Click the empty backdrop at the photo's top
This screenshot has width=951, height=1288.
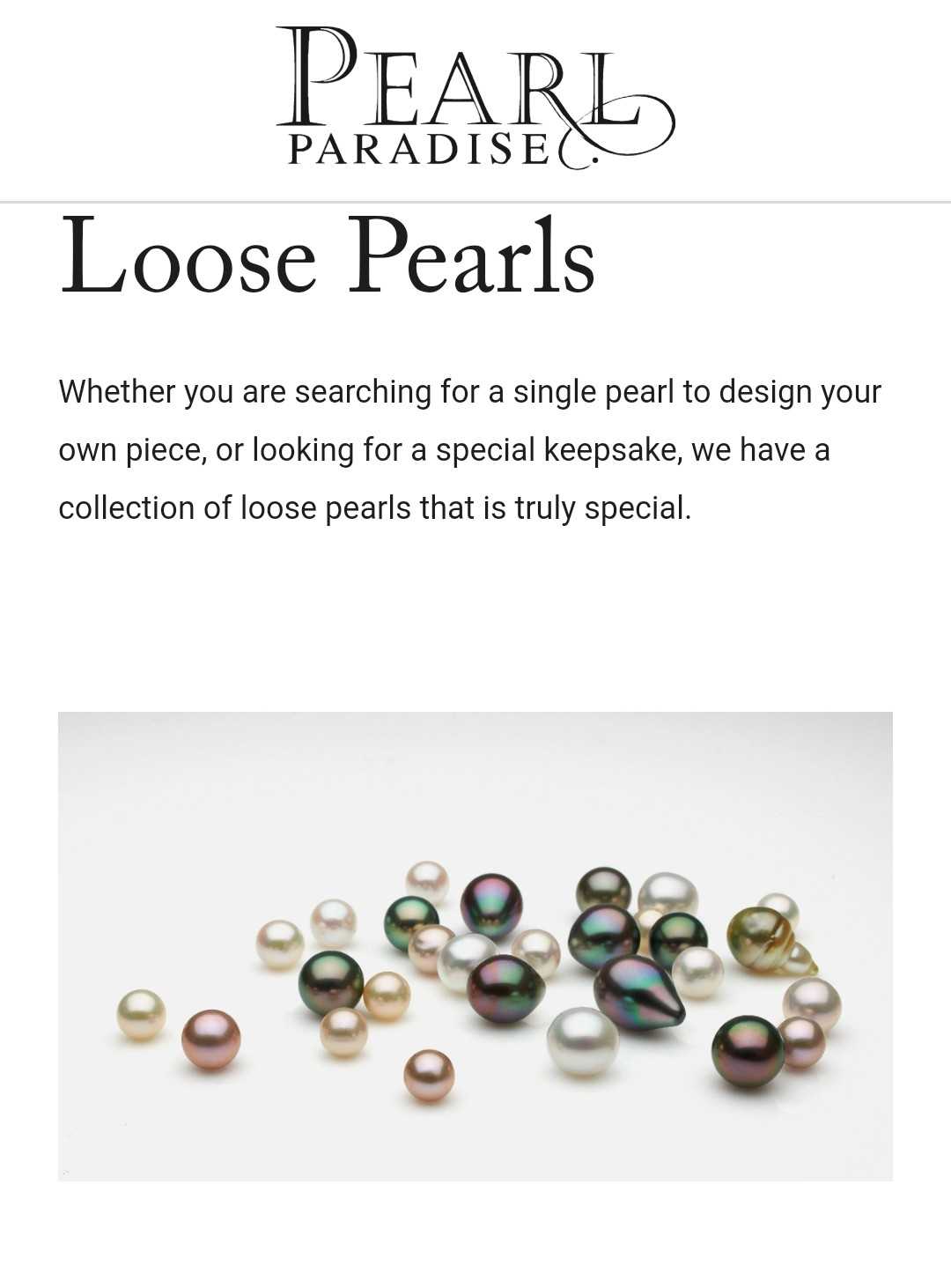[x=475, y=775]
